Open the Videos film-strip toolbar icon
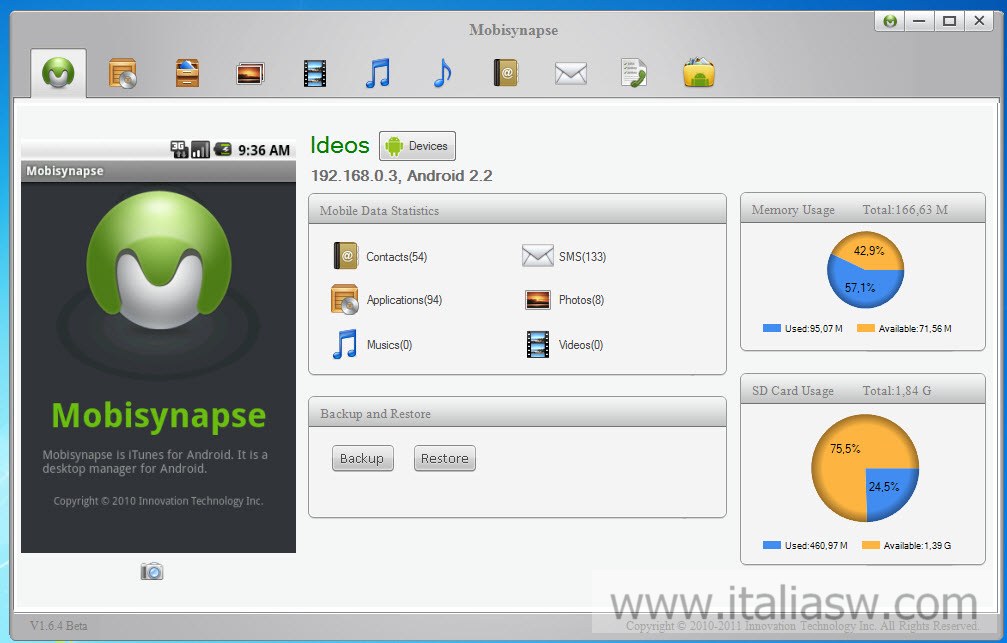Image resolution: width=1007 pixels, height=643 pixels. 315,73
